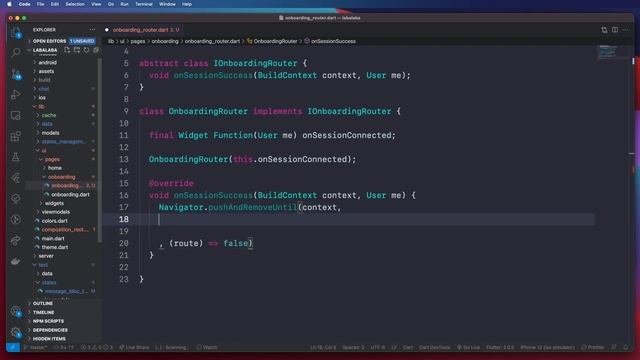
Task: Collapse all folders in Explorer
Action: [96, 50]
